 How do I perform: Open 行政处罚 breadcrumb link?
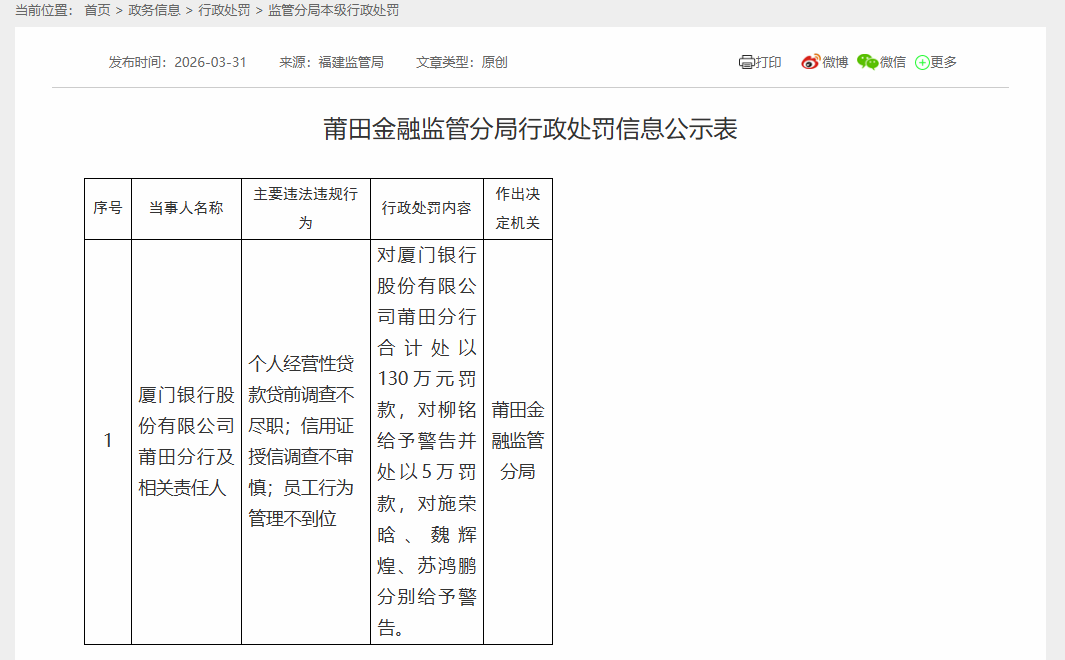pyautogui.click(x=224, y=10)
